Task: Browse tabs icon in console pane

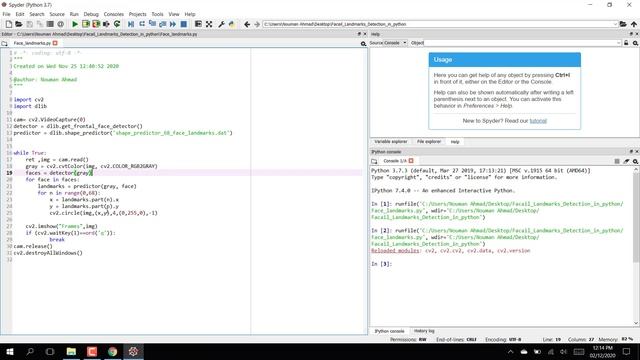Action: coord(374,161)
